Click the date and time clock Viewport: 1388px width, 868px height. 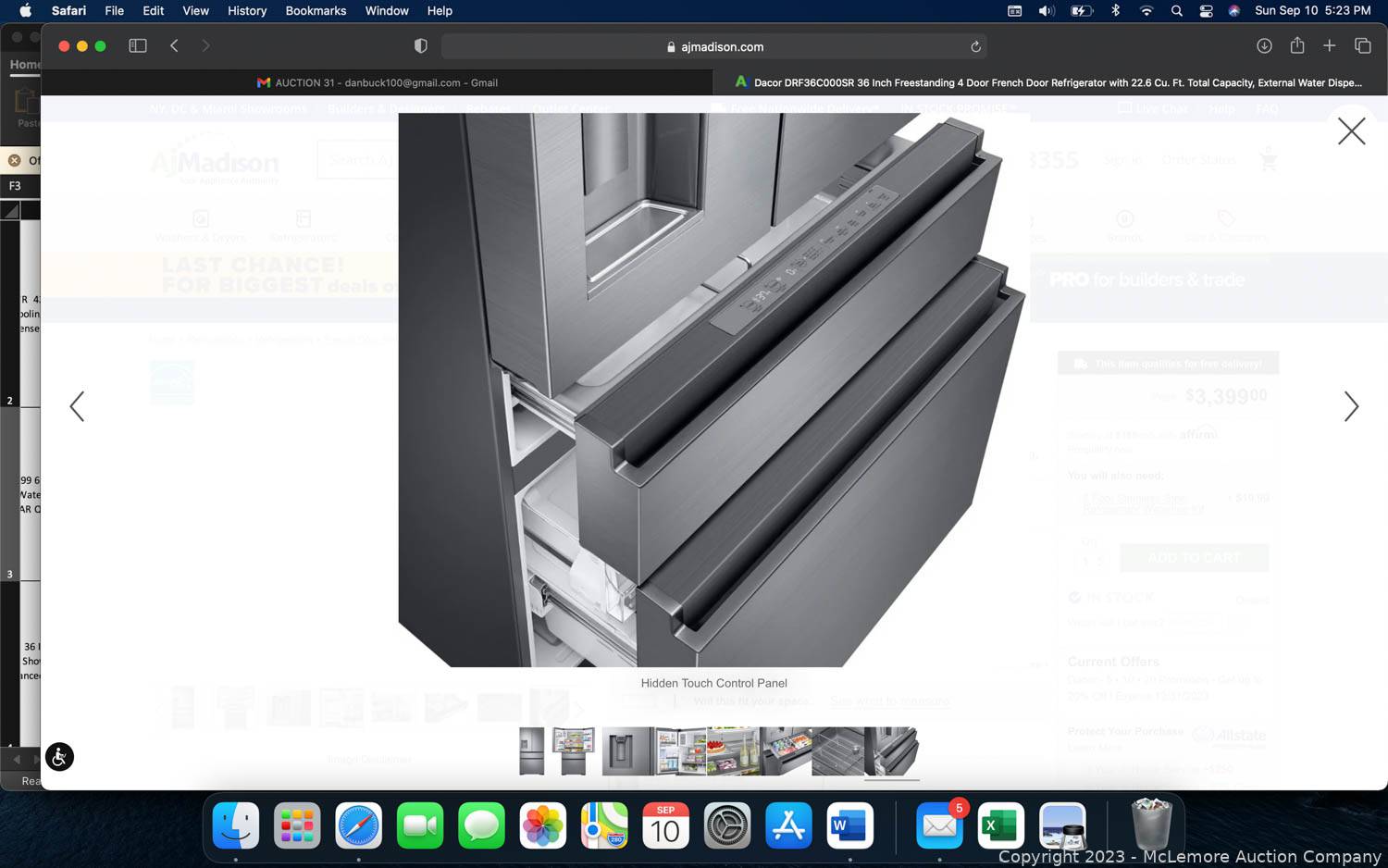(1313, 11)
